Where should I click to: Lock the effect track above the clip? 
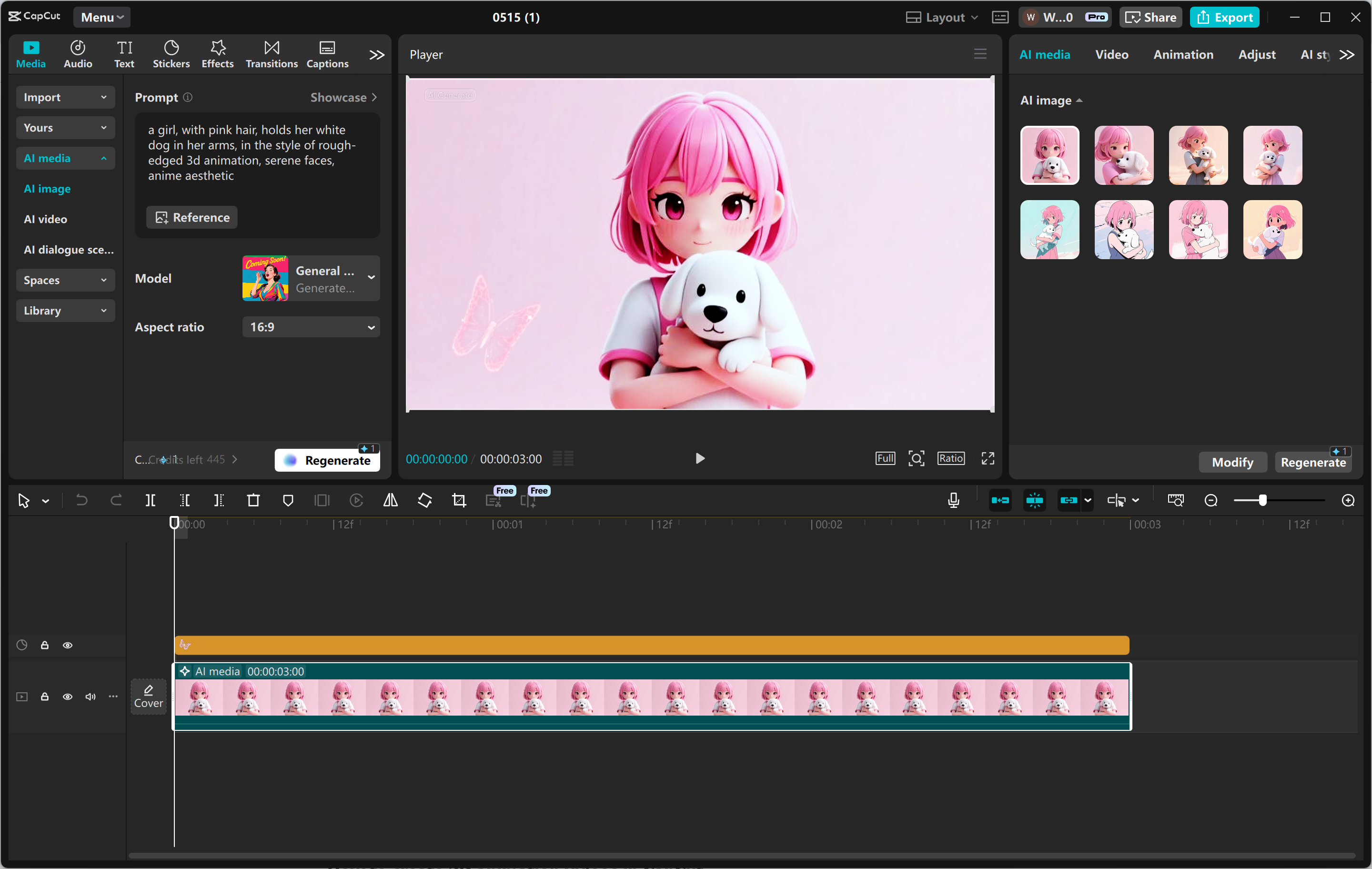[44, 645]
